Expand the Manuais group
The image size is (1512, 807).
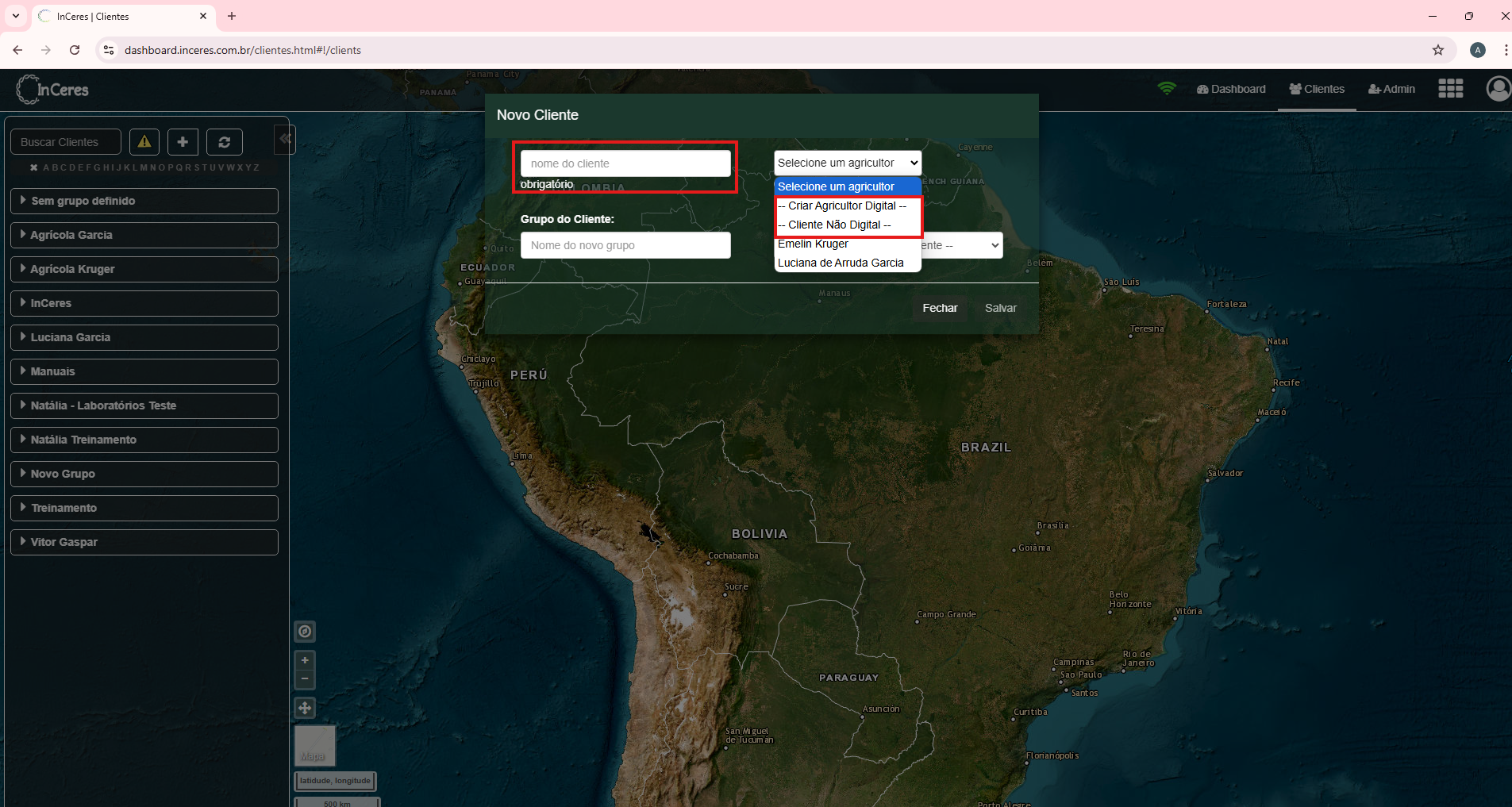tap(144, 371)
